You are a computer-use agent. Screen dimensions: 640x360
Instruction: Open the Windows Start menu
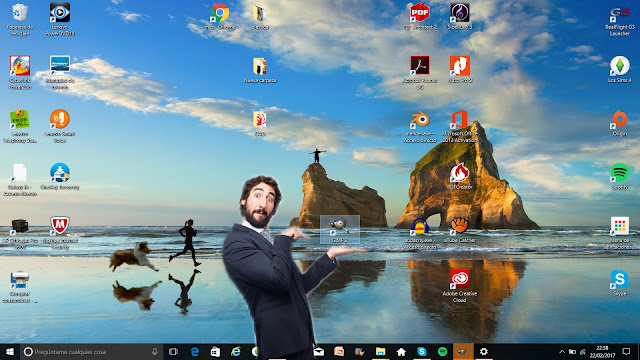coord(10,351)
